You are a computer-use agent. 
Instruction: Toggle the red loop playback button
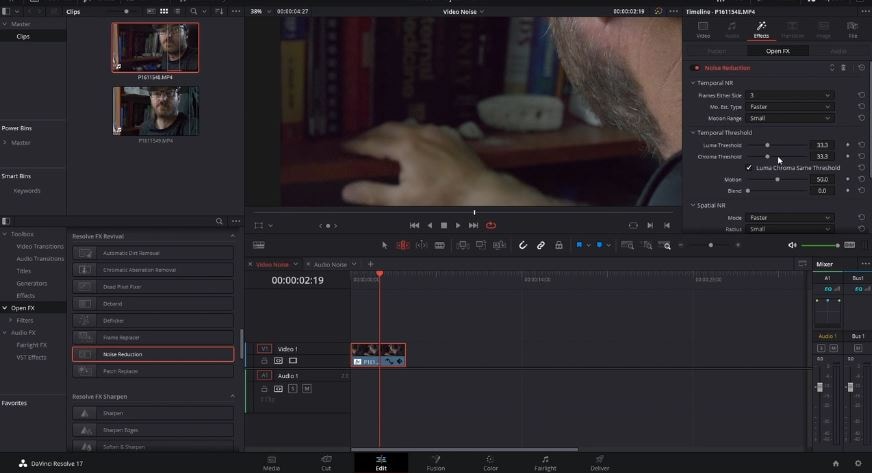point(490,225)
